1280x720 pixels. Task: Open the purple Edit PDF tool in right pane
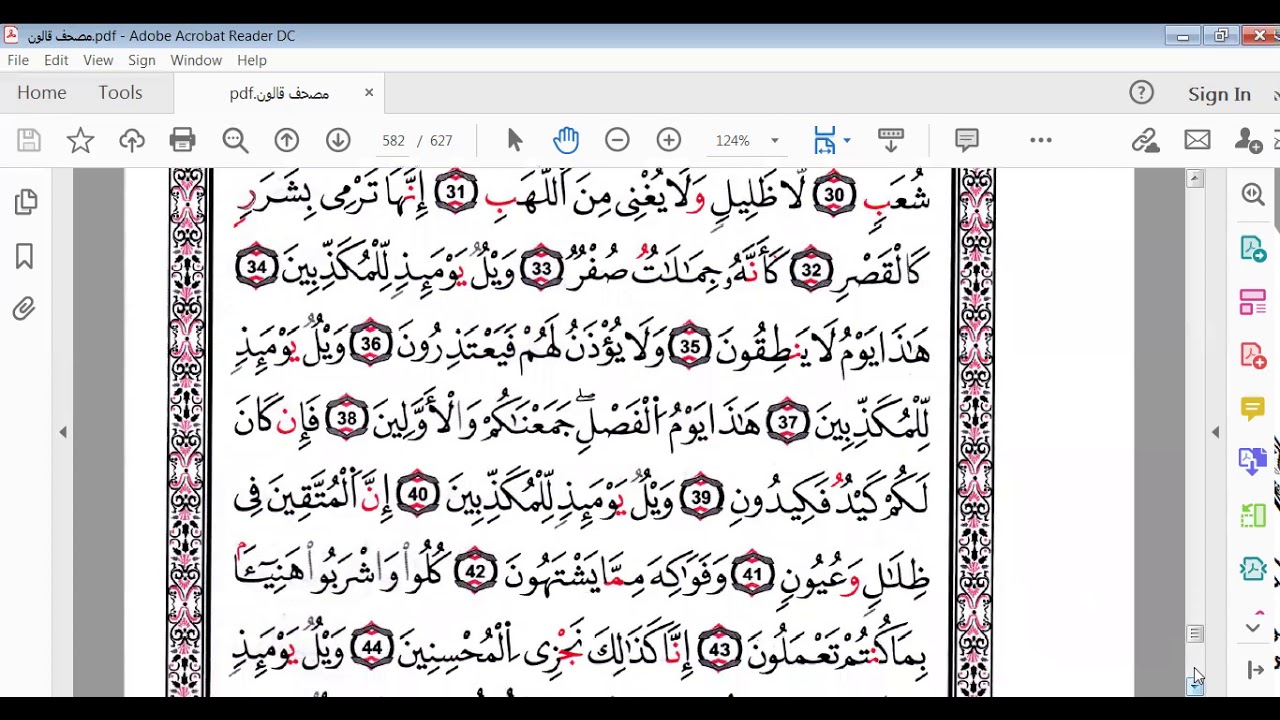[x=1253, y=461]
